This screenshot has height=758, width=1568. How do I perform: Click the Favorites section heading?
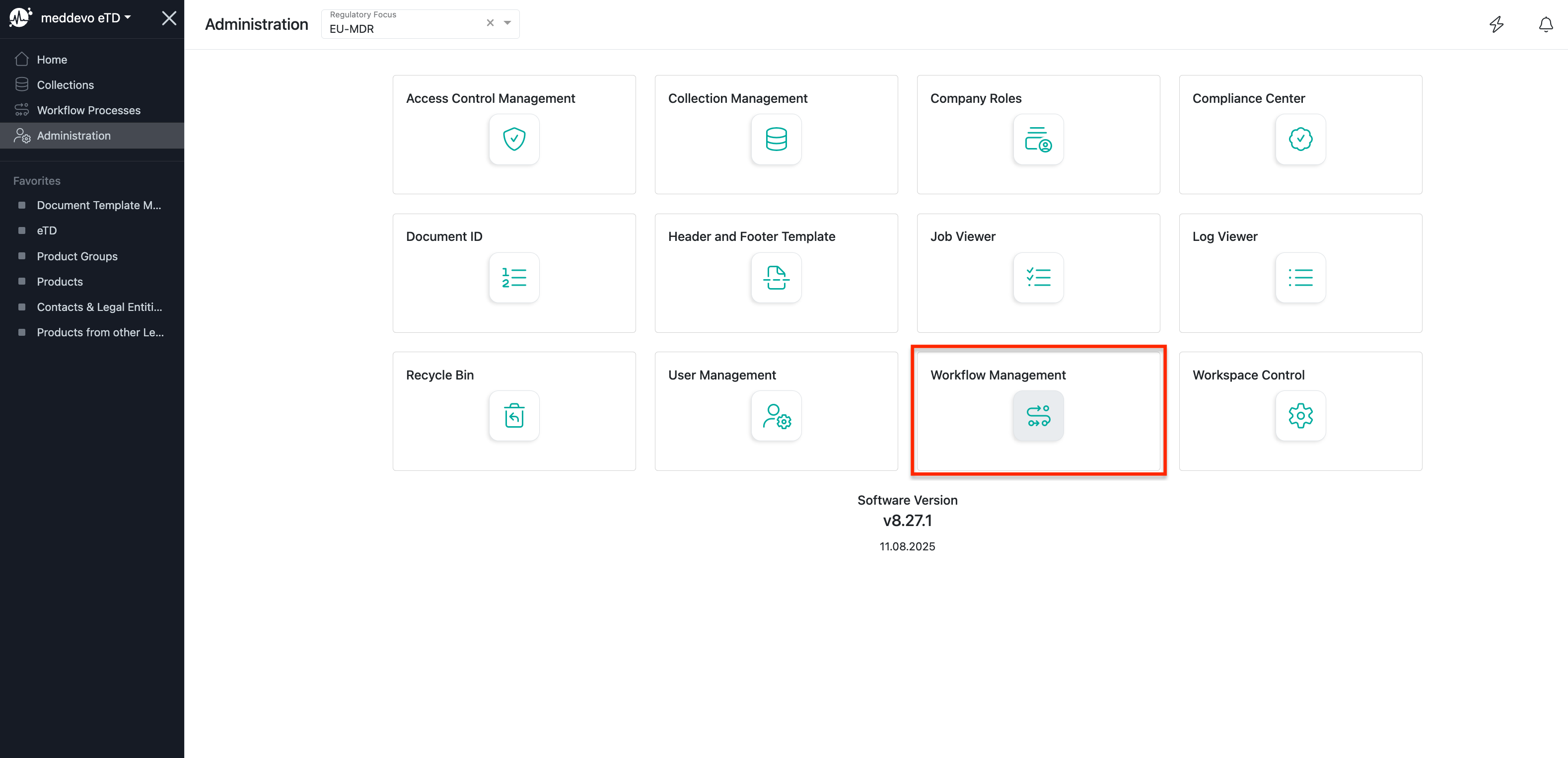[x=37, y=181]
